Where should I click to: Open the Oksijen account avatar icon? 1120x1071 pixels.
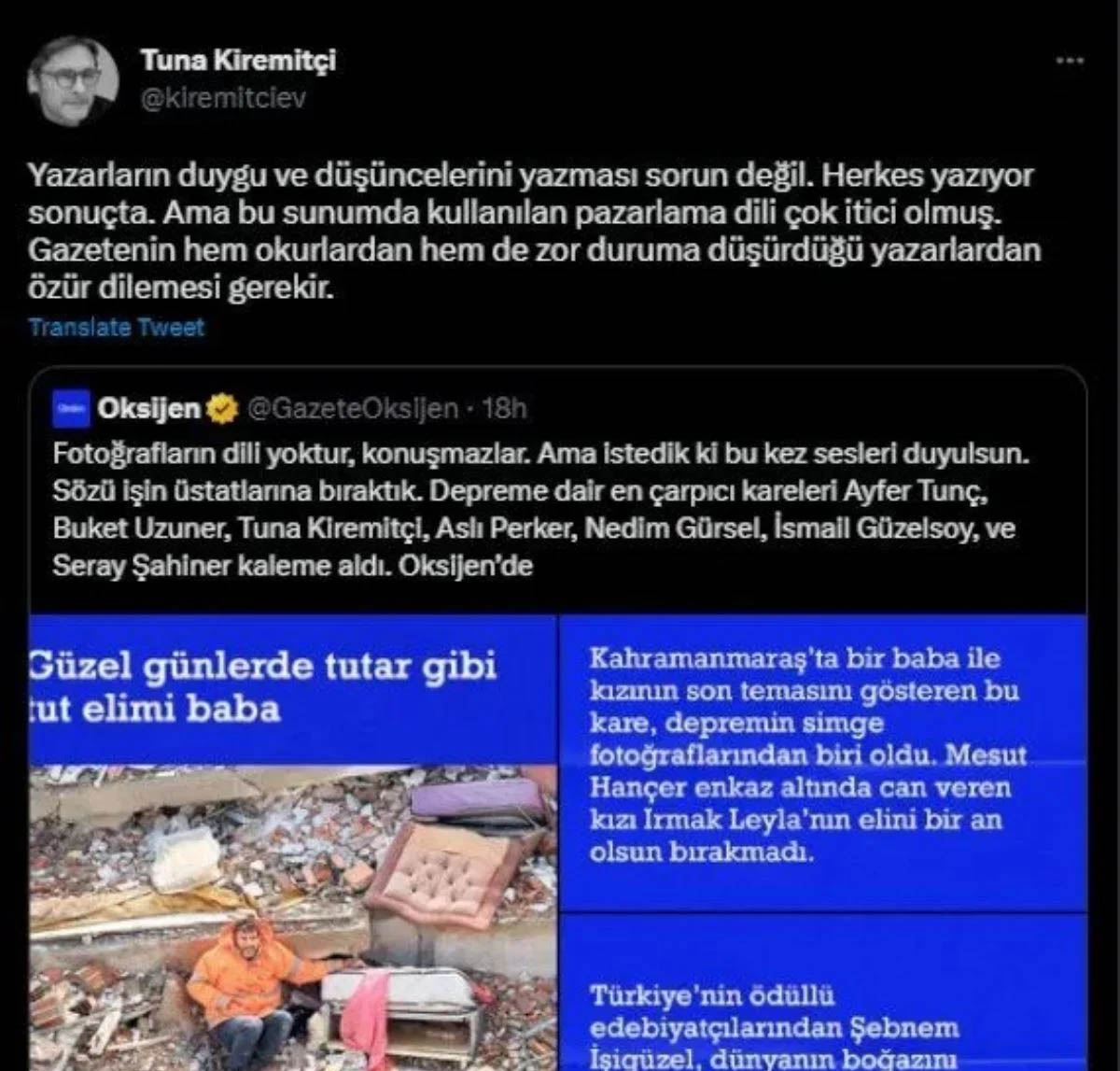coord(71,408)
